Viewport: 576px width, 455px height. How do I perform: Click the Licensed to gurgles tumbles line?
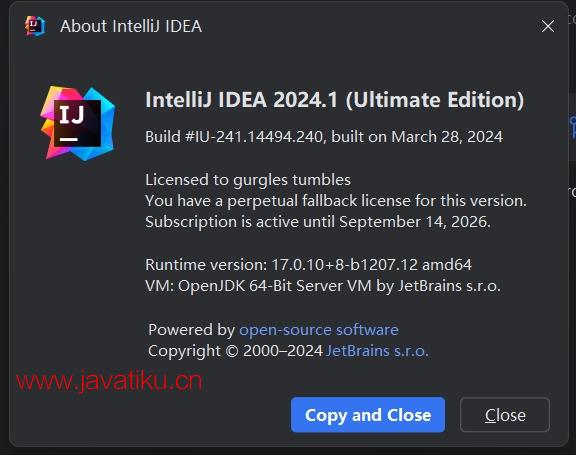pos(248,180)
